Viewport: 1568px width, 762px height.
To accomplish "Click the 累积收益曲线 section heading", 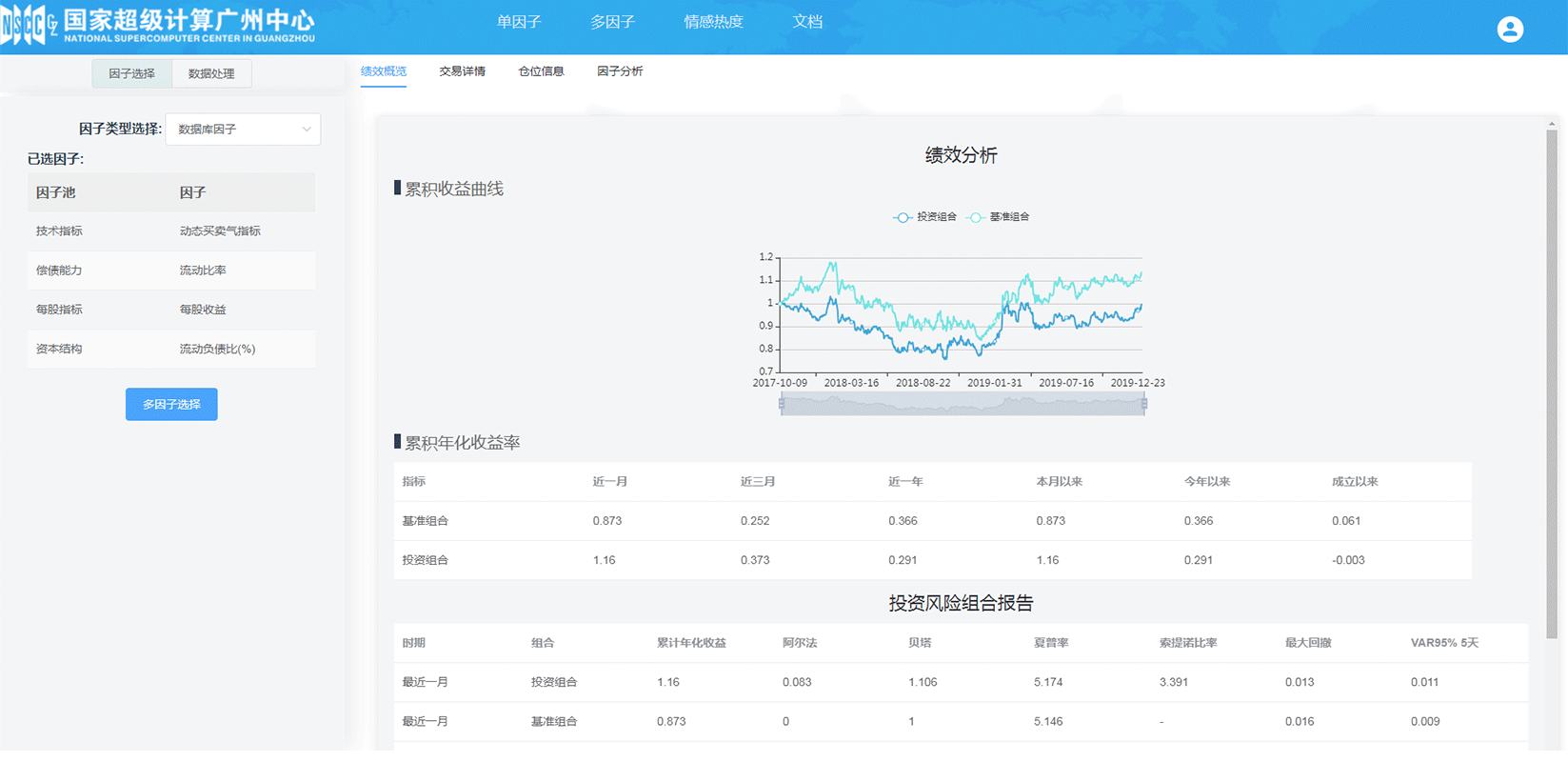I will point(454,189).
